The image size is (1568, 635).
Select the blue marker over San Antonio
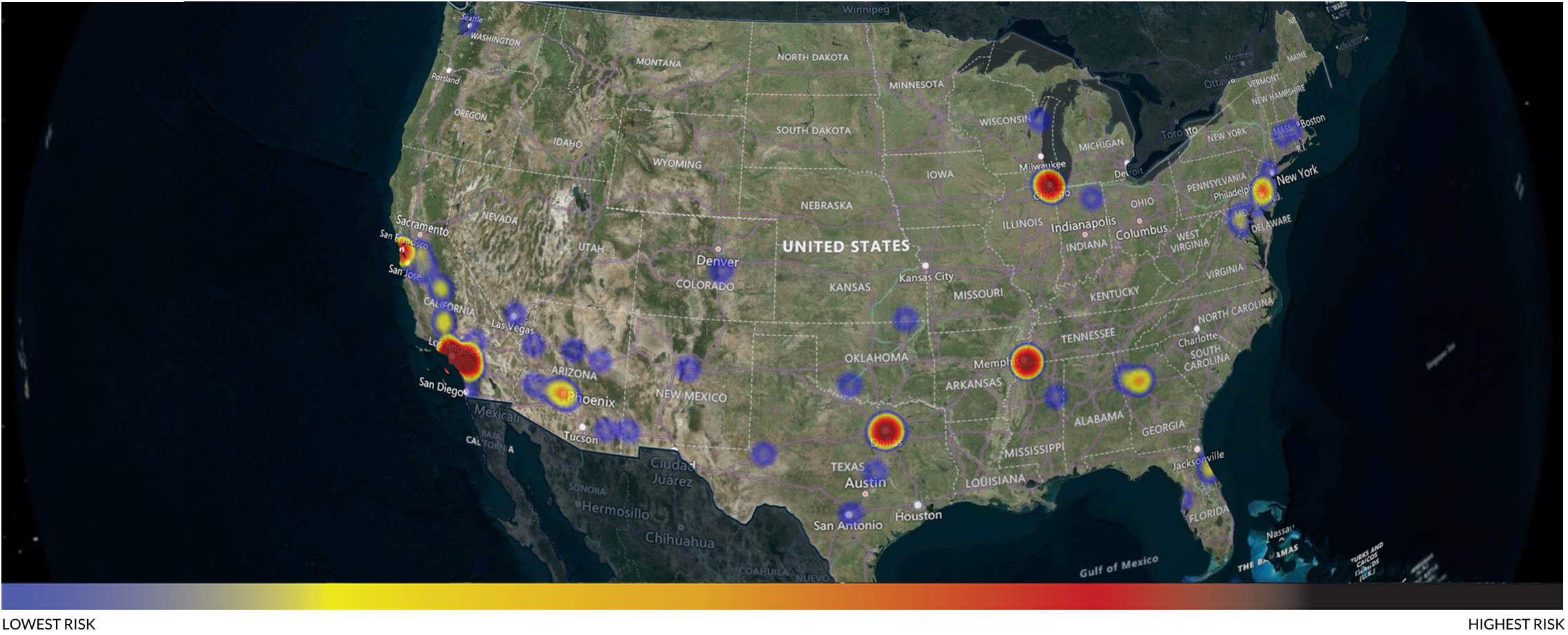(848, 513)
